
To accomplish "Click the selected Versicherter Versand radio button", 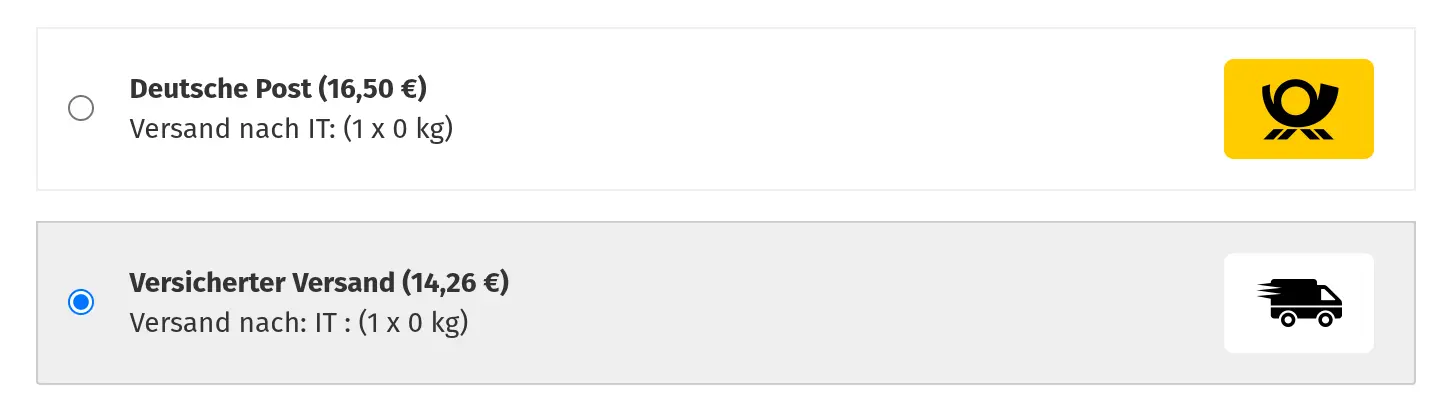I will tap(81, 302).
